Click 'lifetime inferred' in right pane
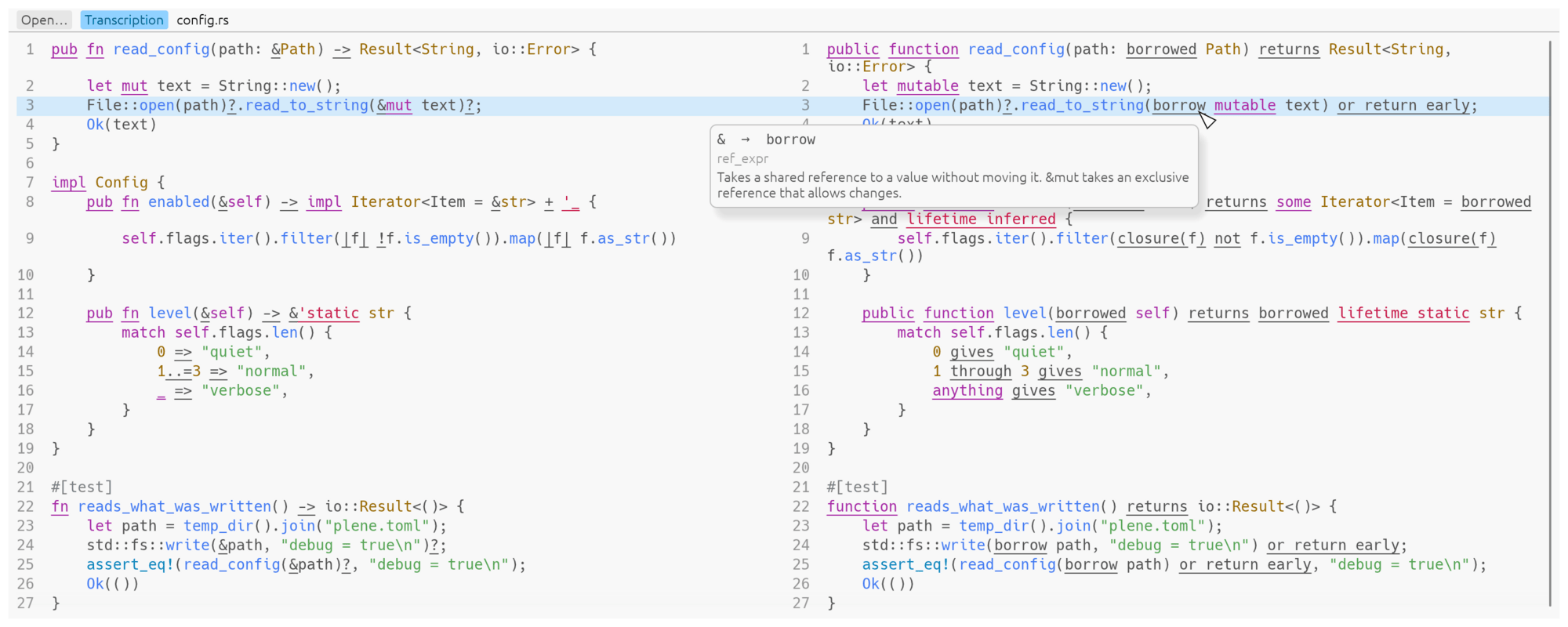This screenshot has width=1568, height=627. coord(981,219)
